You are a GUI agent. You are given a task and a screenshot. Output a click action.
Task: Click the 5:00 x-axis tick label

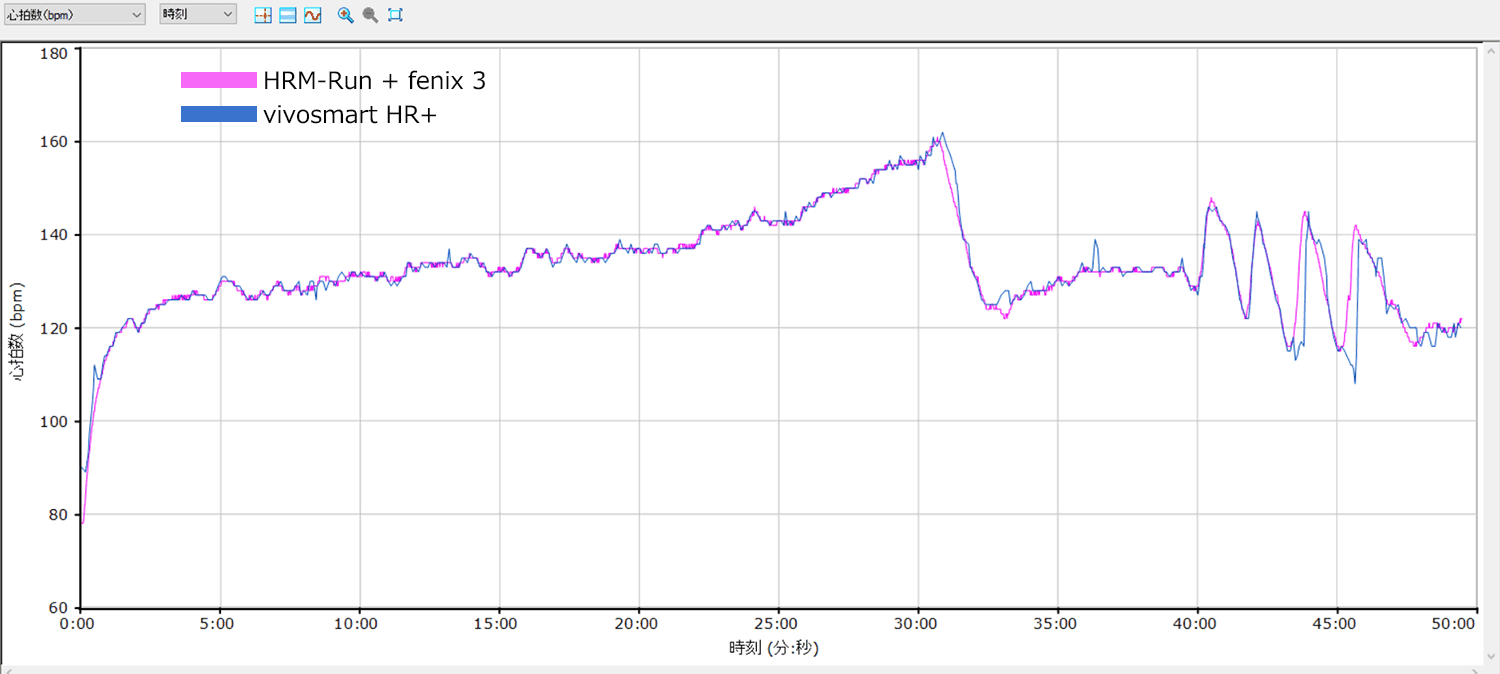pos(217,624)
